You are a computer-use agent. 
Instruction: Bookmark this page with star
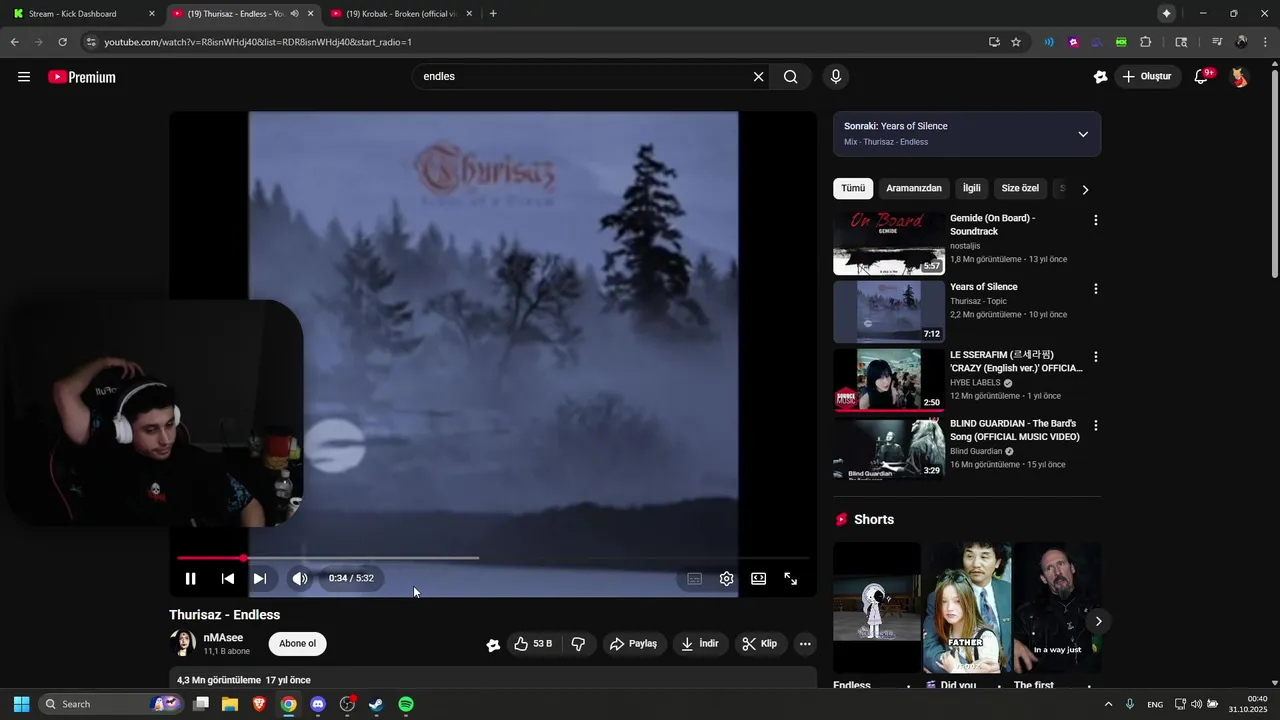pos(1016,42)
